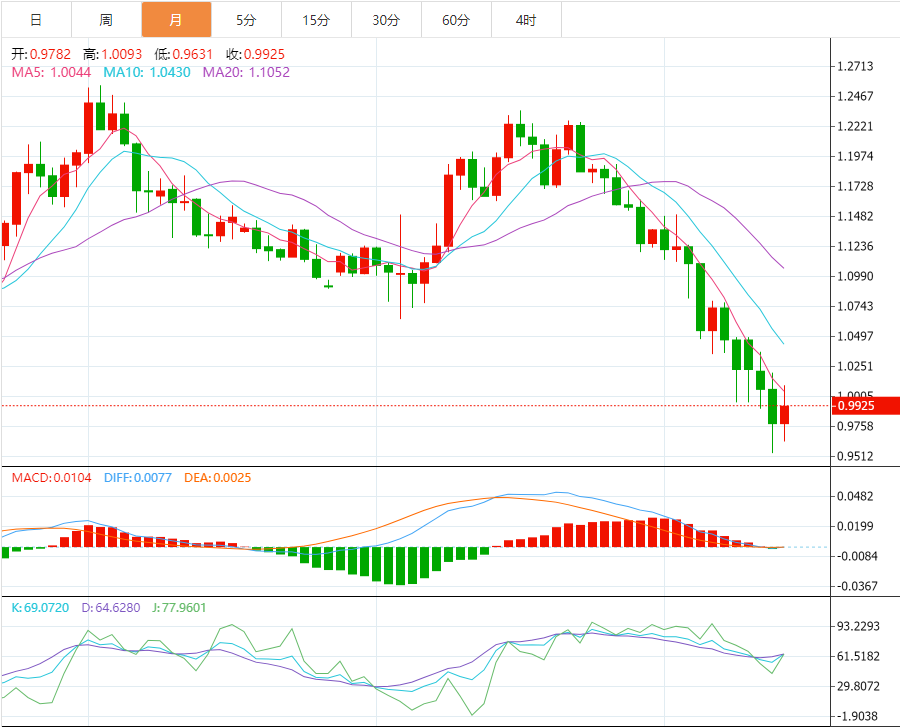Click the MA20 indicator label
This screenshot has width=900, height=727.
[x=246, y=72]
